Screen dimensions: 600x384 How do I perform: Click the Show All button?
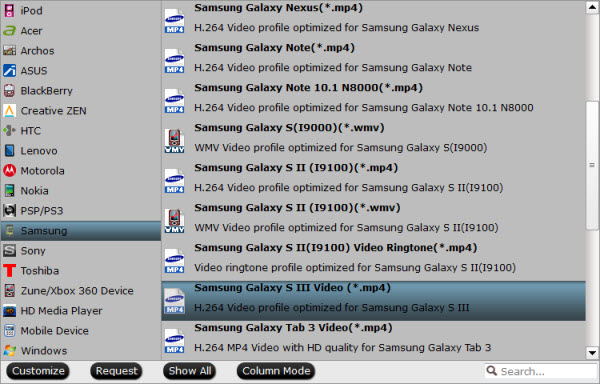tap(190, 371)
